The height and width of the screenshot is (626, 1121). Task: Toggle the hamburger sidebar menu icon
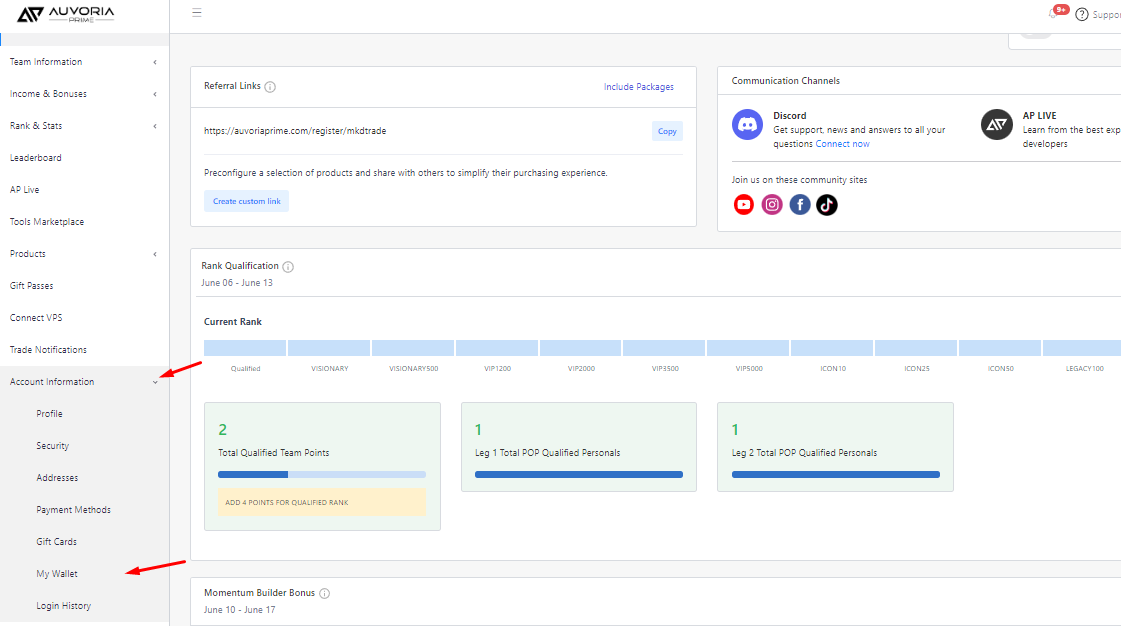(x=197, y=13)
